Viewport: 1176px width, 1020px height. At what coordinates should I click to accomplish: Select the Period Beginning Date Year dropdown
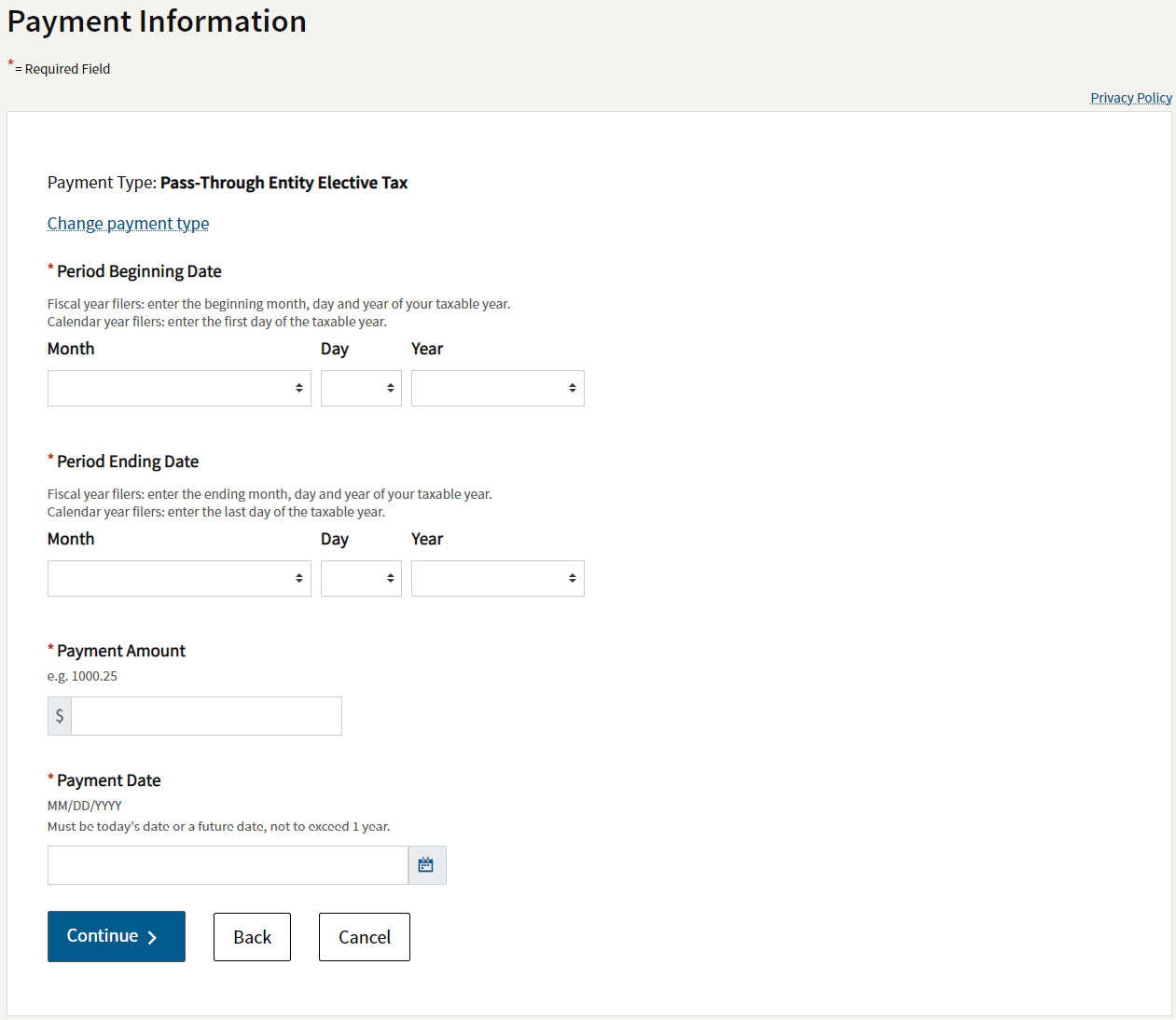pyautogui.click(x=497, y=388)
